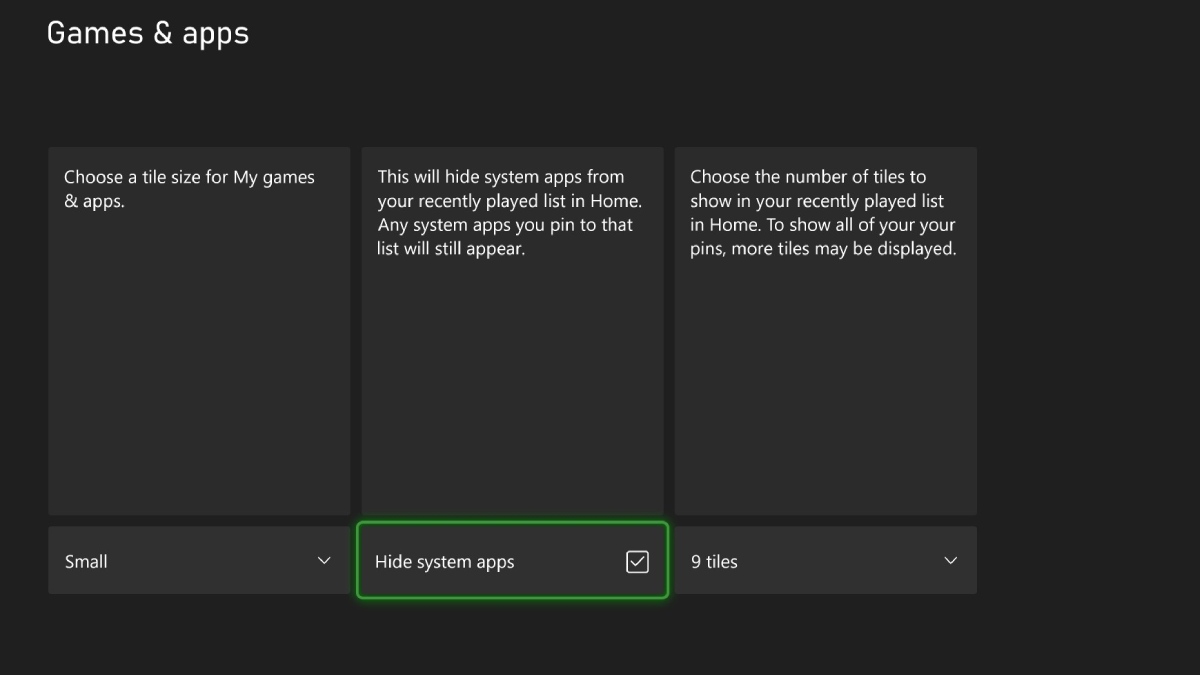Open the tile size dropdown set to Small
Image resolution: width=1200 pixels, height=675 pixels.
(199, 561)
